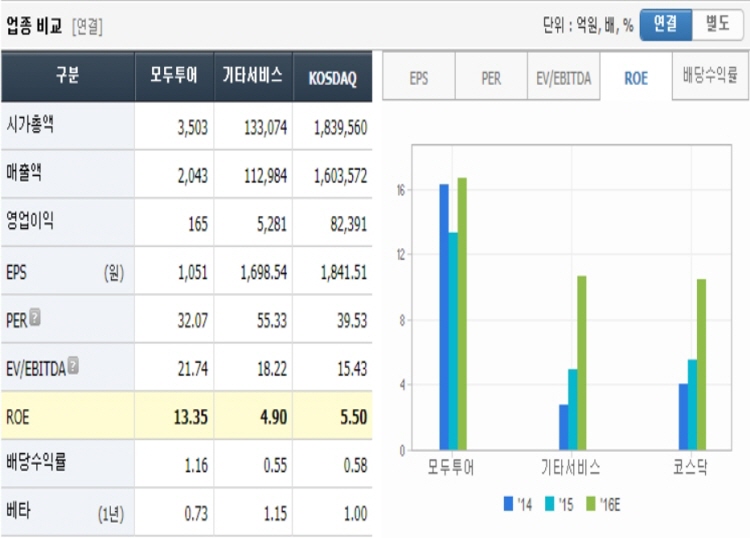The image size is (750, 538).
Task: Click the 기타서비스 chart axis label
Action: pos(570,467)
